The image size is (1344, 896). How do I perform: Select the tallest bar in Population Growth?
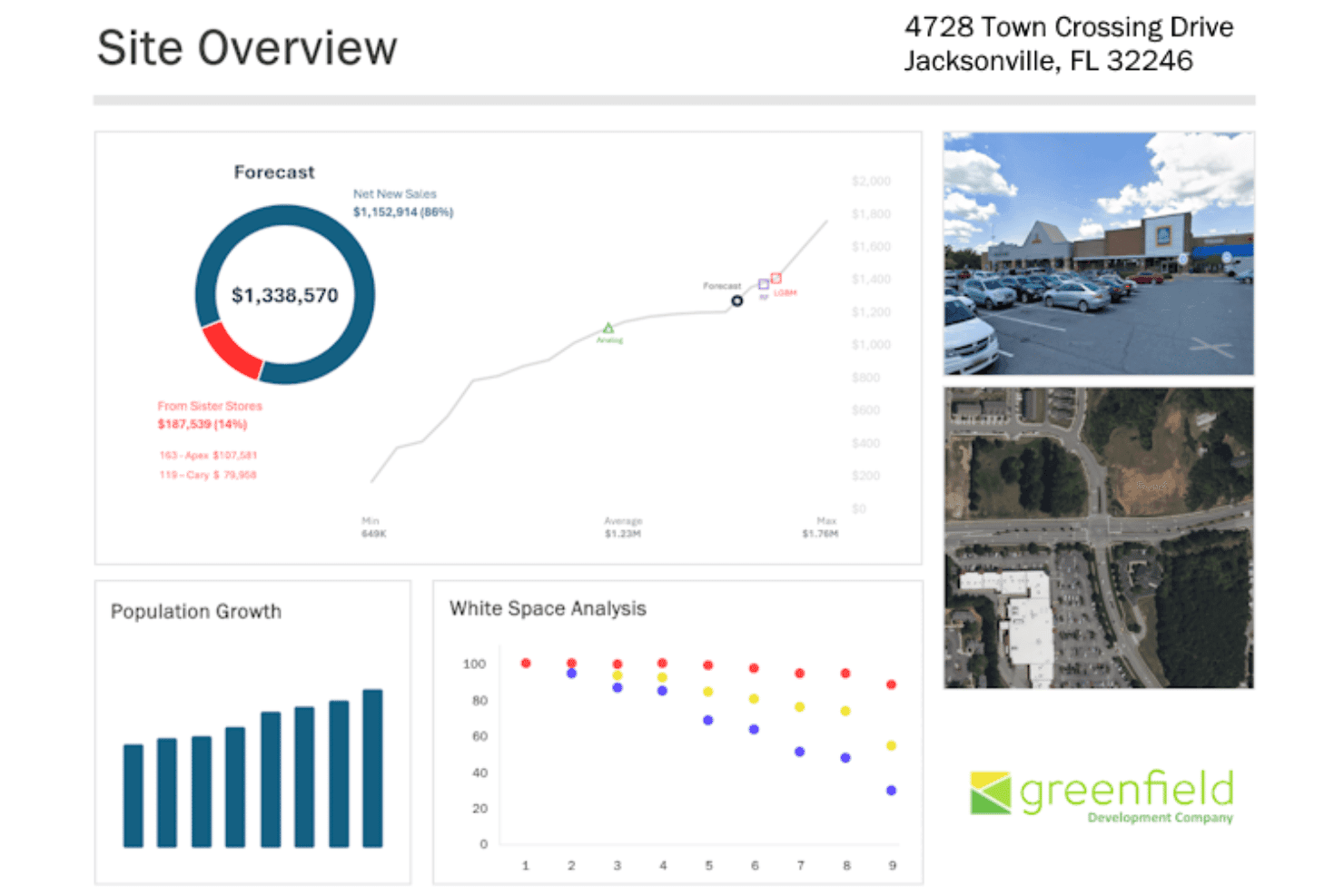[372, 768]
